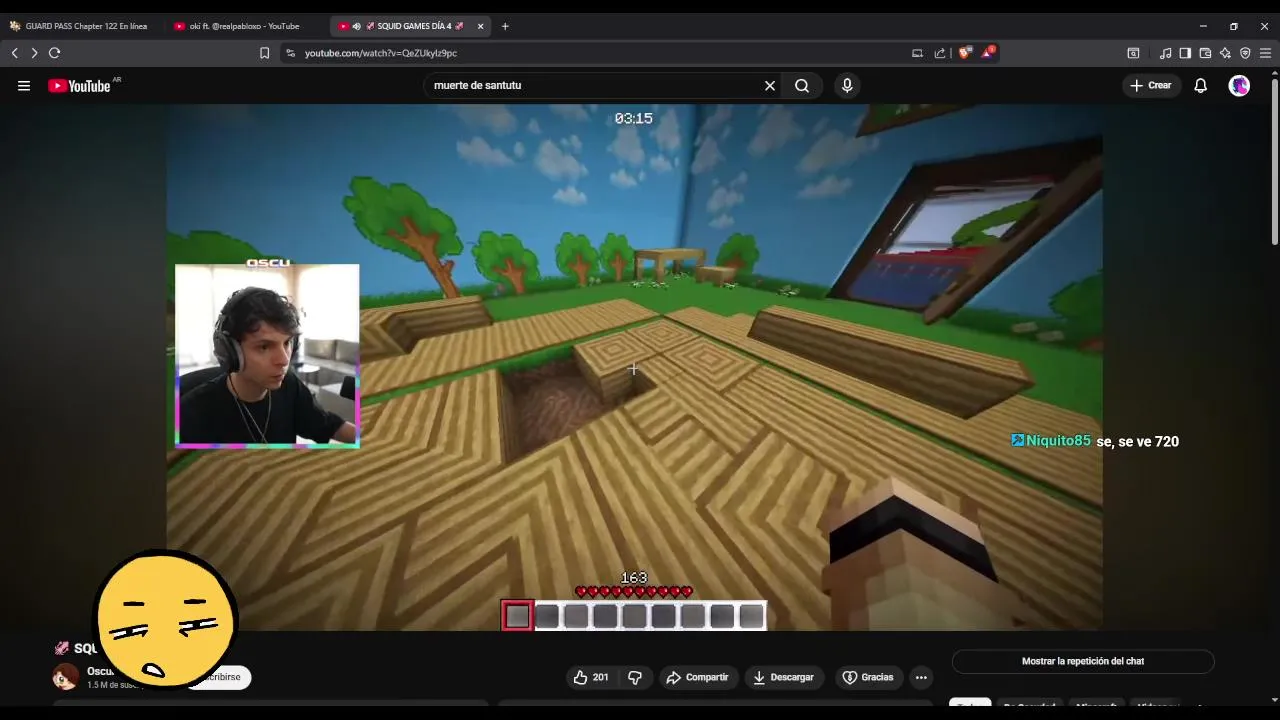
Task: Open Brave Shields lion icon
Action: tap(964, 53)
